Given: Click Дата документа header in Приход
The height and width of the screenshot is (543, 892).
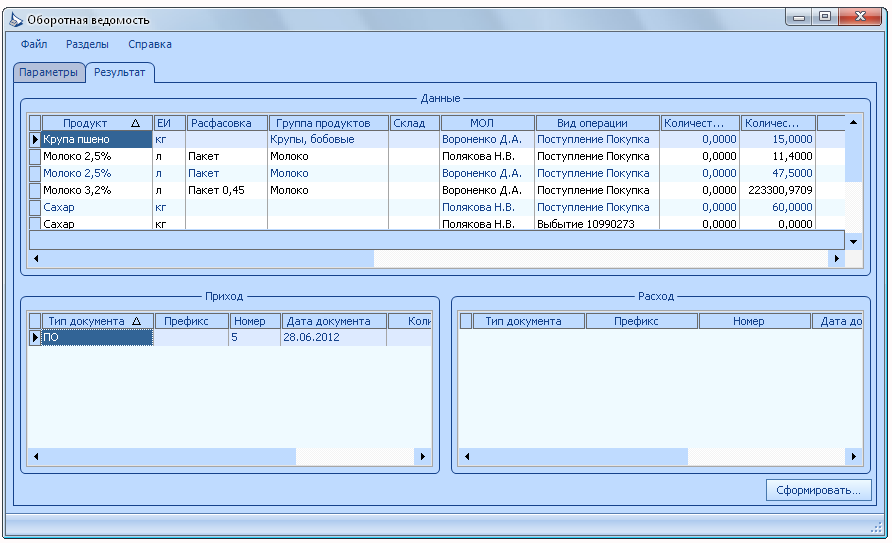Looking at the screenshot, I should click(x=334, y=321).
